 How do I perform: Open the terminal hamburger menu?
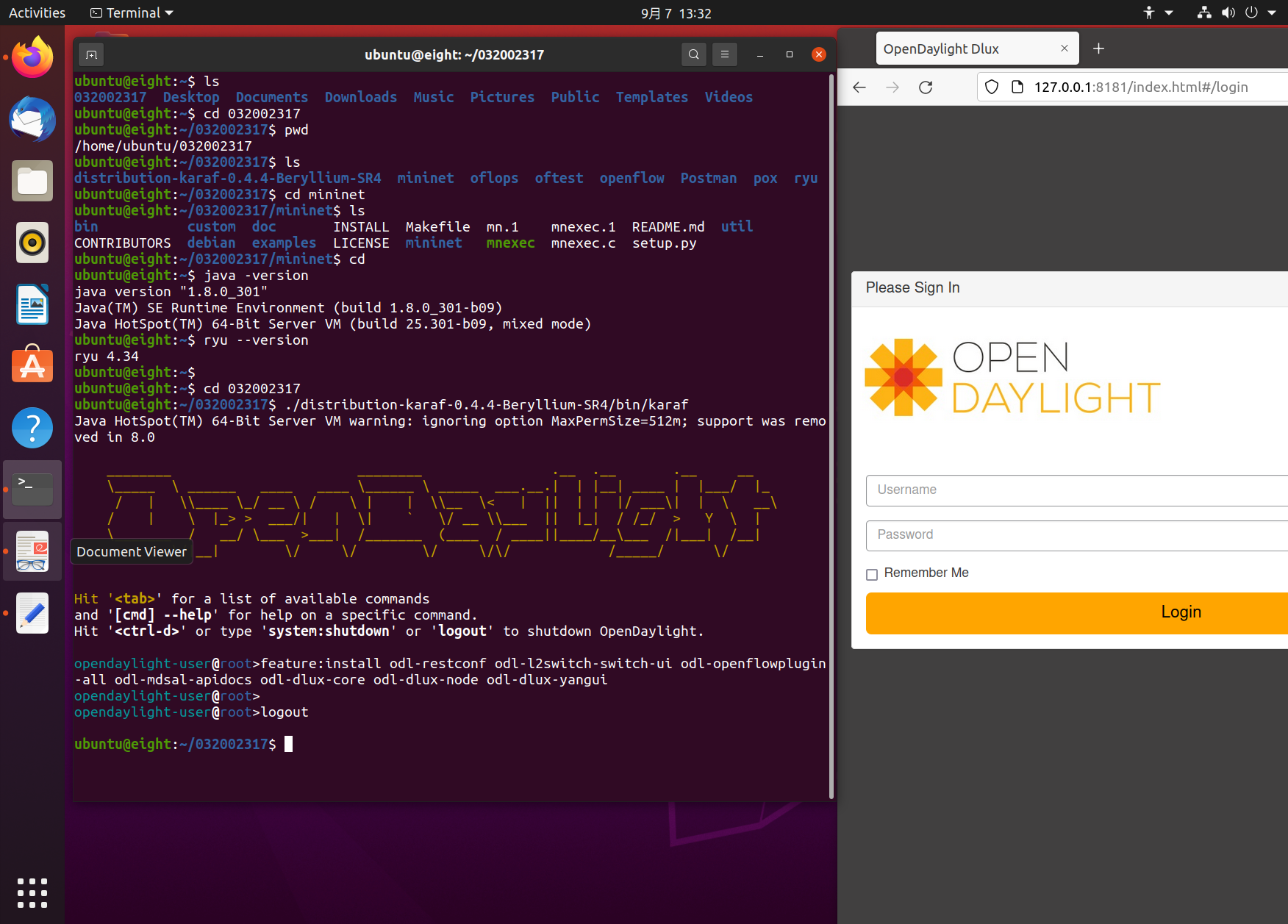pos(725,54)
